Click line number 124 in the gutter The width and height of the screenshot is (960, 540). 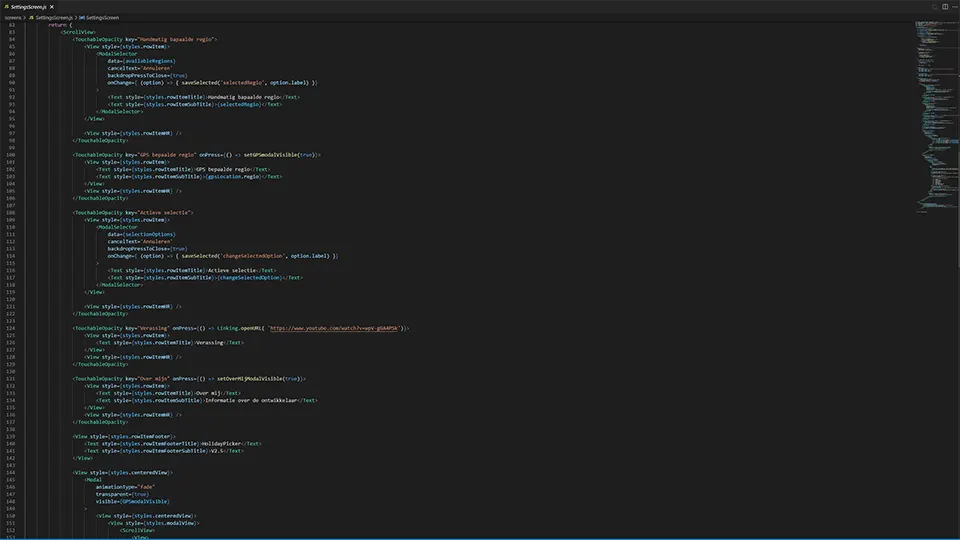point(10,328)
